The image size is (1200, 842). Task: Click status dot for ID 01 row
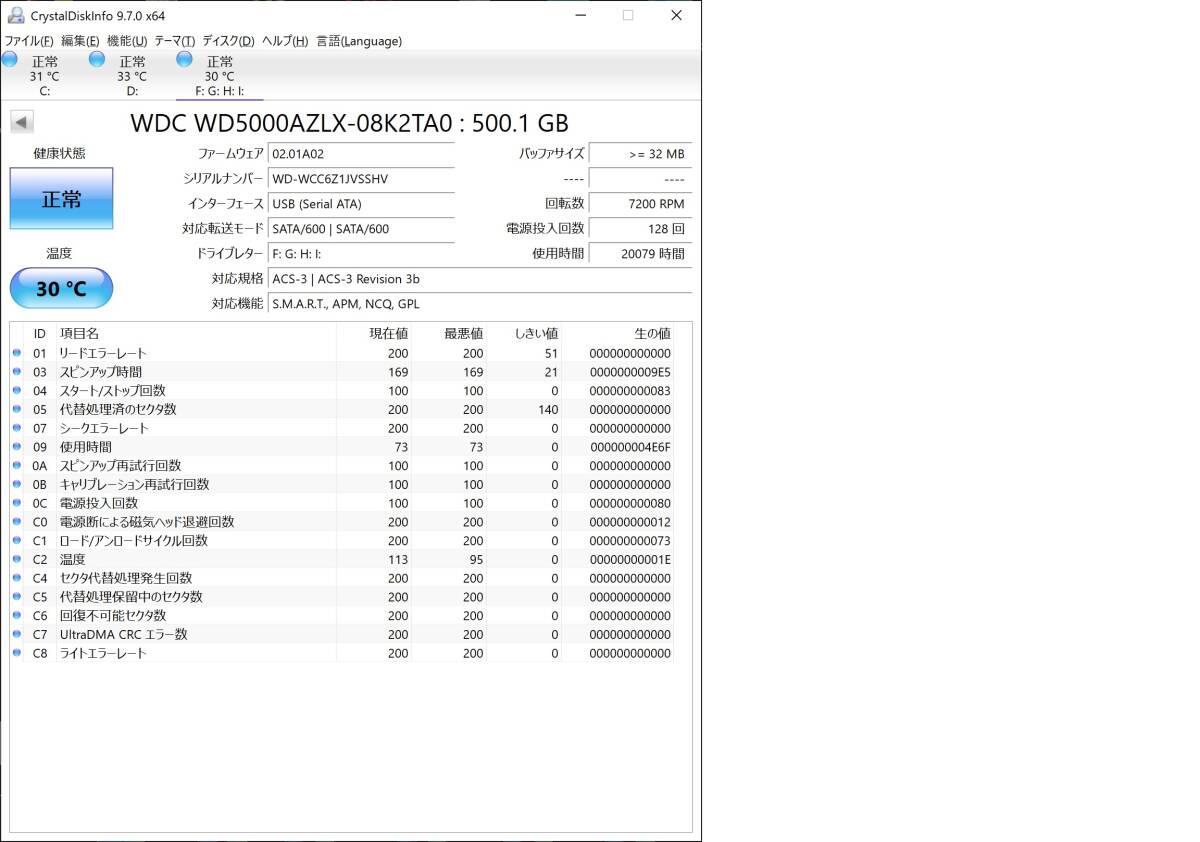[16, 353]
